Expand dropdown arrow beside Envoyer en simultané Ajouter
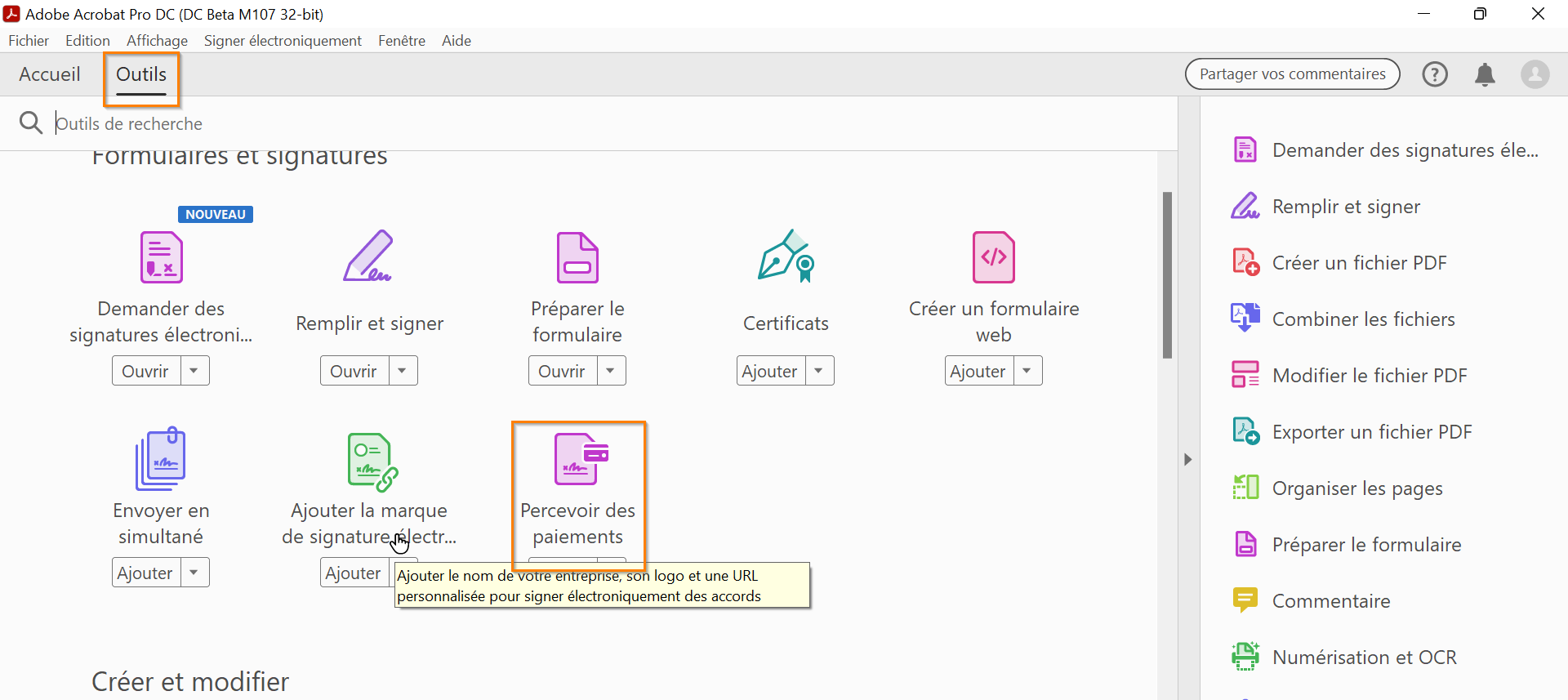The height and width of the screenshot is (700, 1568). pyautogui.click(x=194, y=573)
